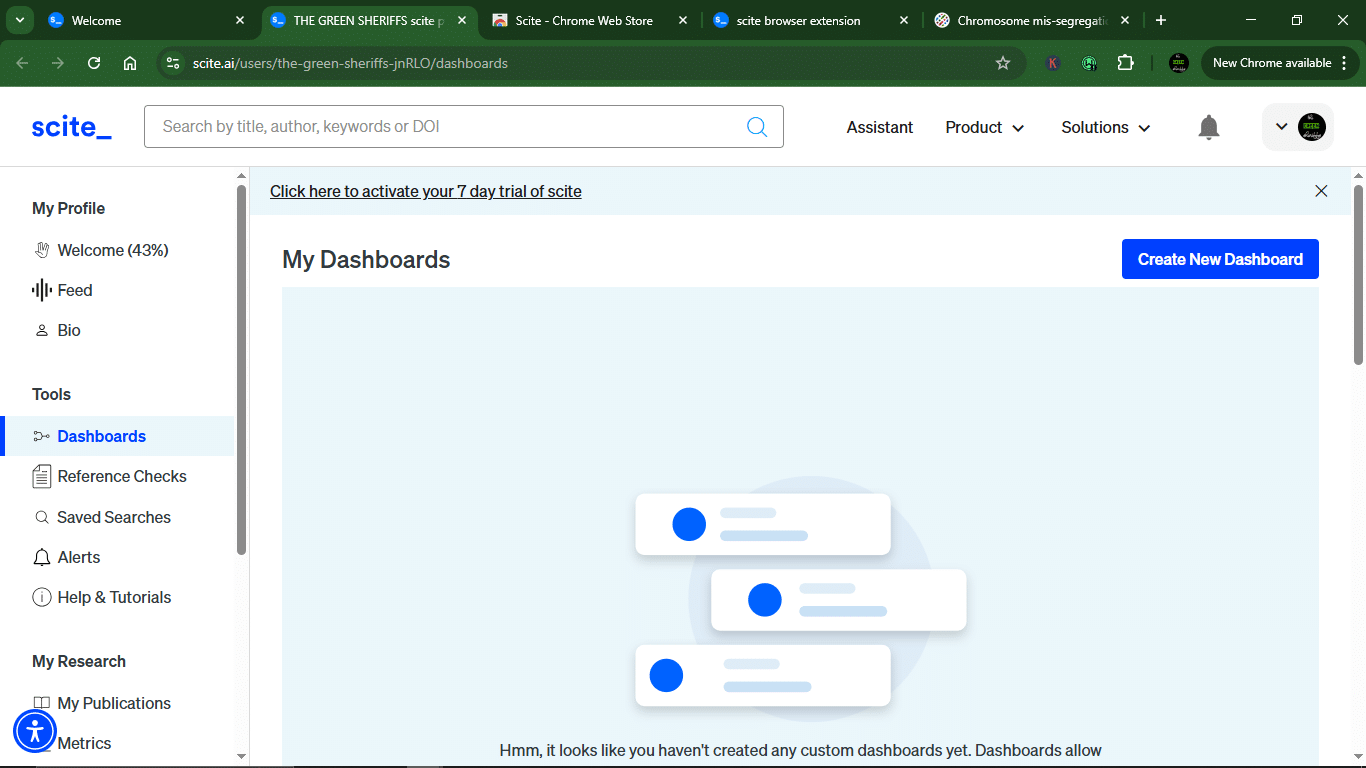
Task: Switch to the Chromosome mis-segregation tab
Action: pyautogui.click(x=1033, y=20)
